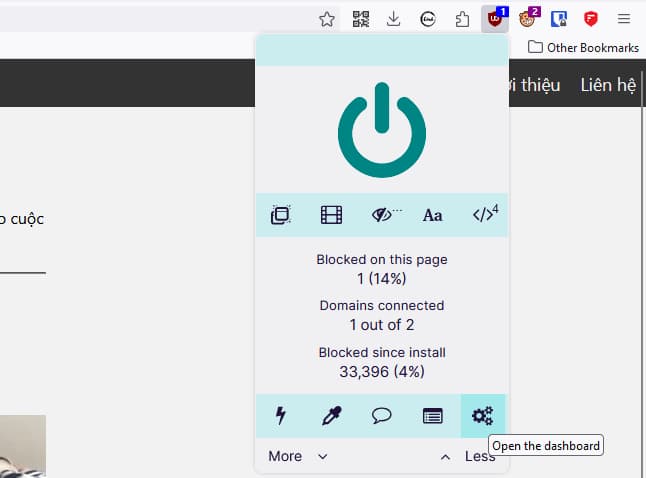
Task: Enter element zapper mode lightning icon
Action: (281, 415)
